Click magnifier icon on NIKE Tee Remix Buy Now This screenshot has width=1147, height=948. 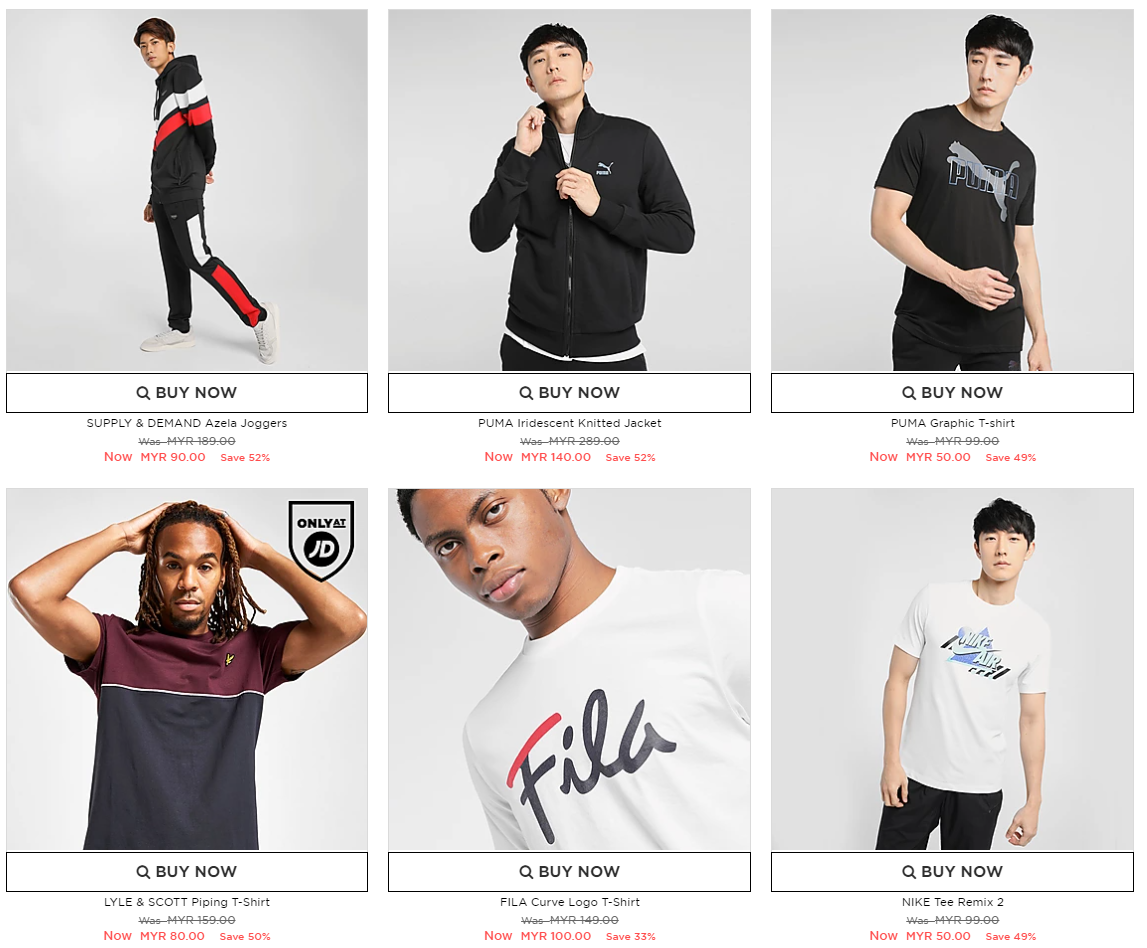click(x=909, y=872)
